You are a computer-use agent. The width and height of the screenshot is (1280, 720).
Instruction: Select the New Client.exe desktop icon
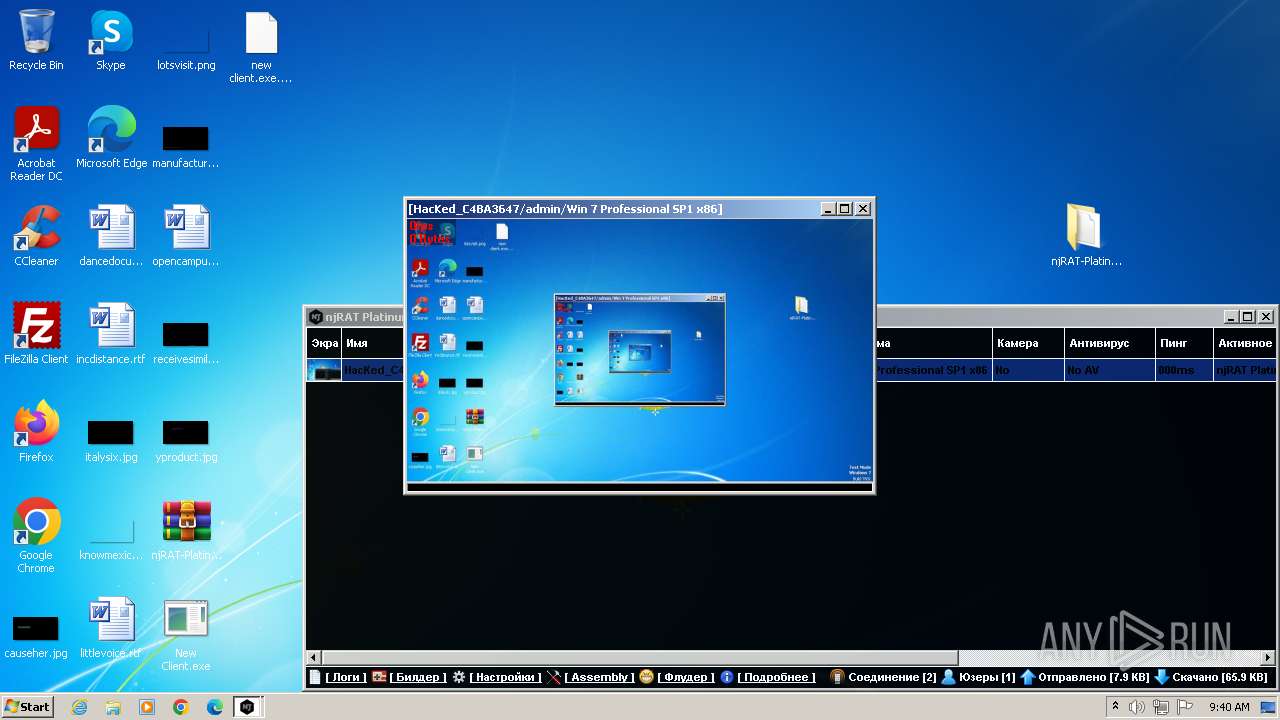click(186, 634)
